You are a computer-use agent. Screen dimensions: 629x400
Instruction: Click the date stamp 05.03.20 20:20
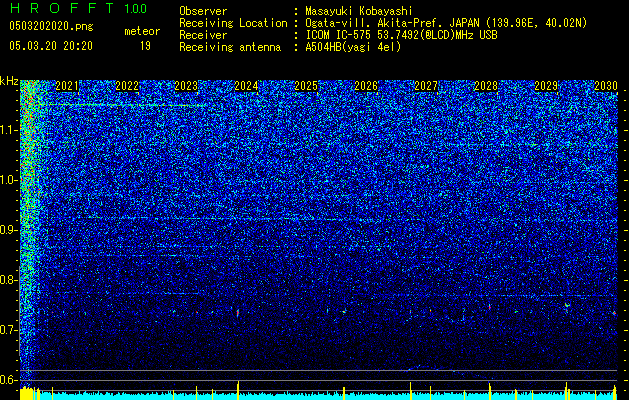pos(51,46)
